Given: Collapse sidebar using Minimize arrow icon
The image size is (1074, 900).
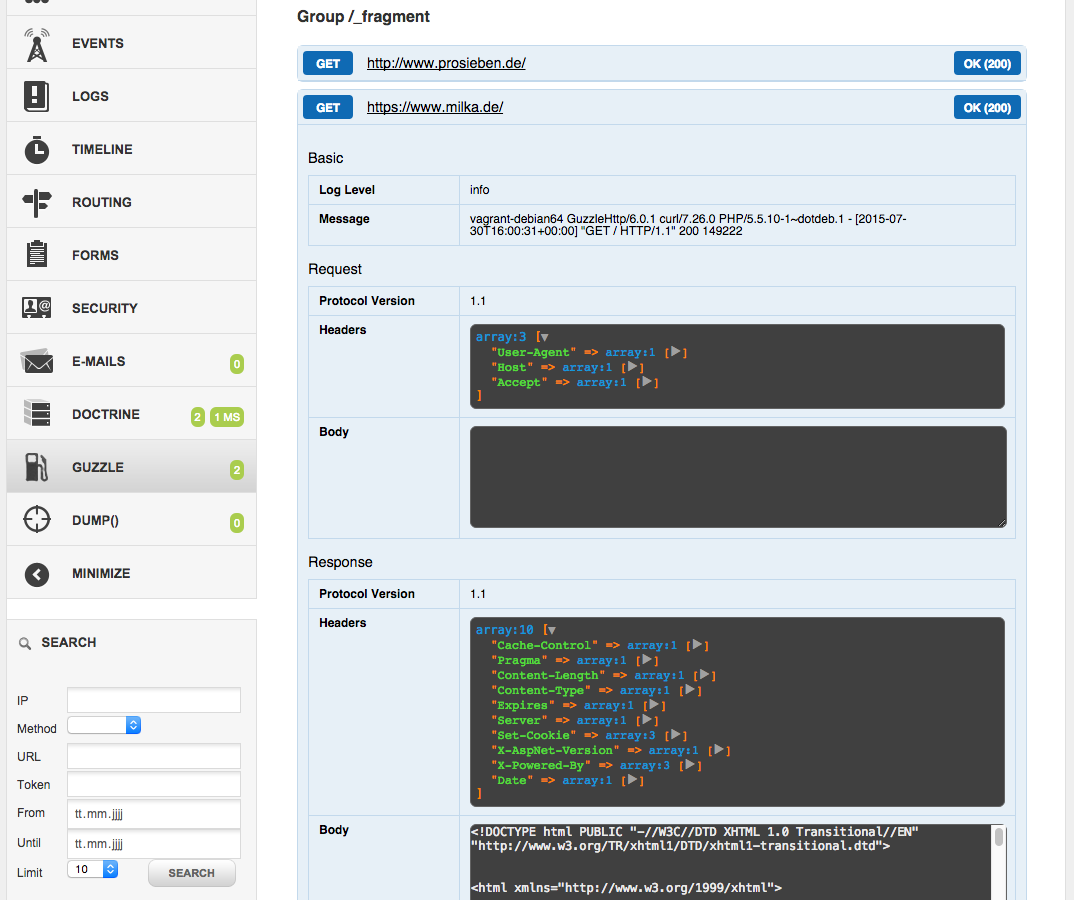Looking at the screenshot, I should pyautogui.click(x=37, y=574).
